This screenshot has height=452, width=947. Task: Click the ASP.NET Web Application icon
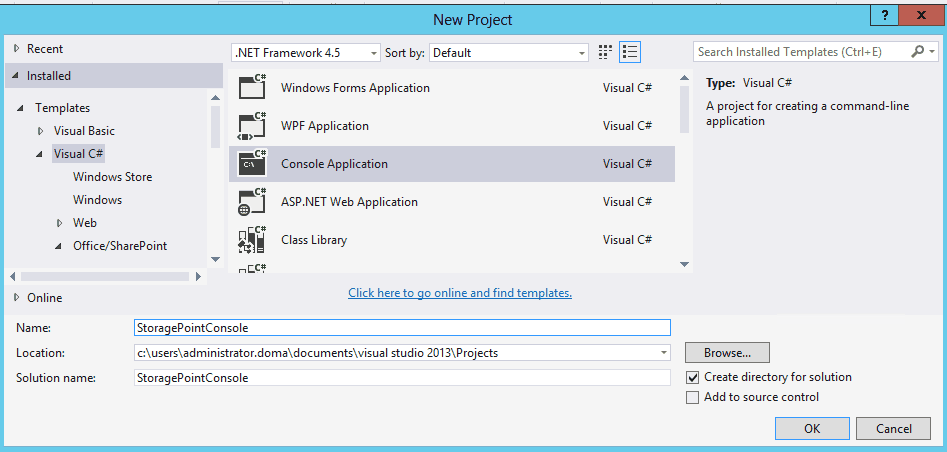point(251,202)
